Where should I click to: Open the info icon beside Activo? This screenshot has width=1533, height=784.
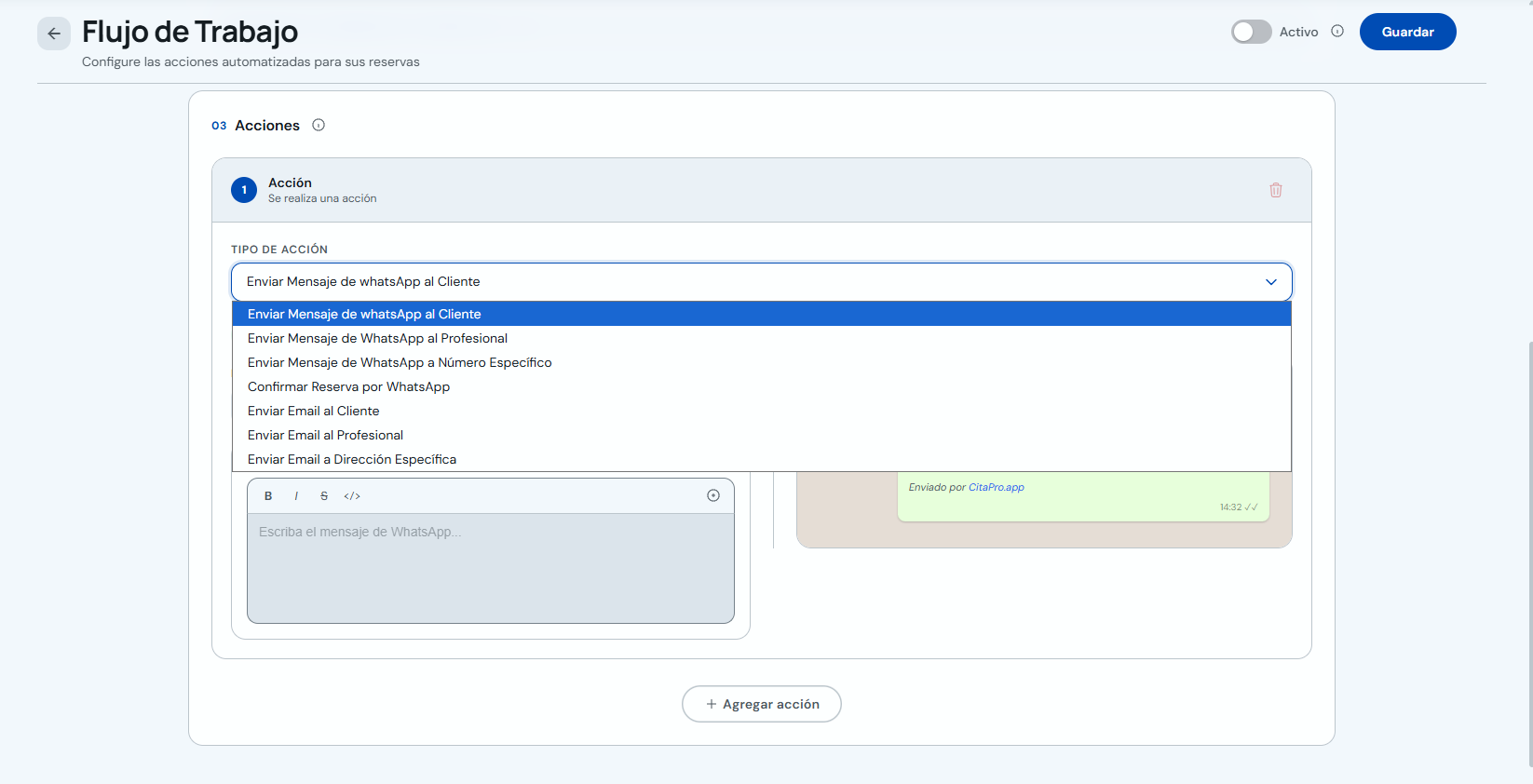coord(1337,31)
